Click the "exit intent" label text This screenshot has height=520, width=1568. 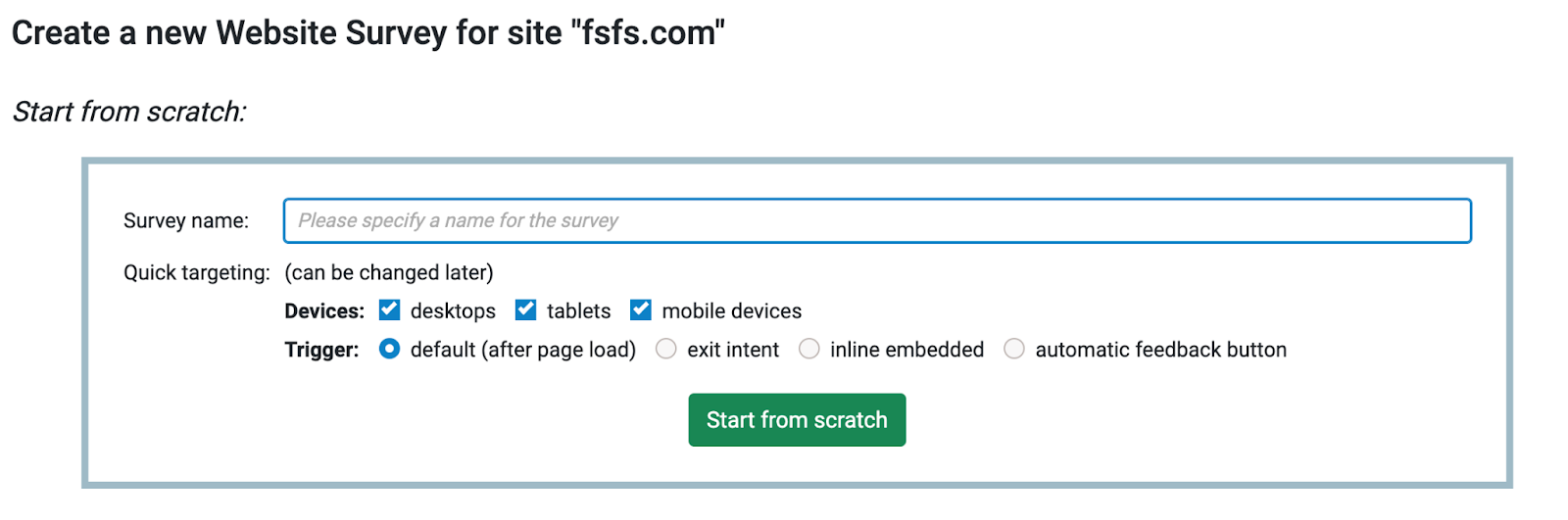[x=733, y=351]
